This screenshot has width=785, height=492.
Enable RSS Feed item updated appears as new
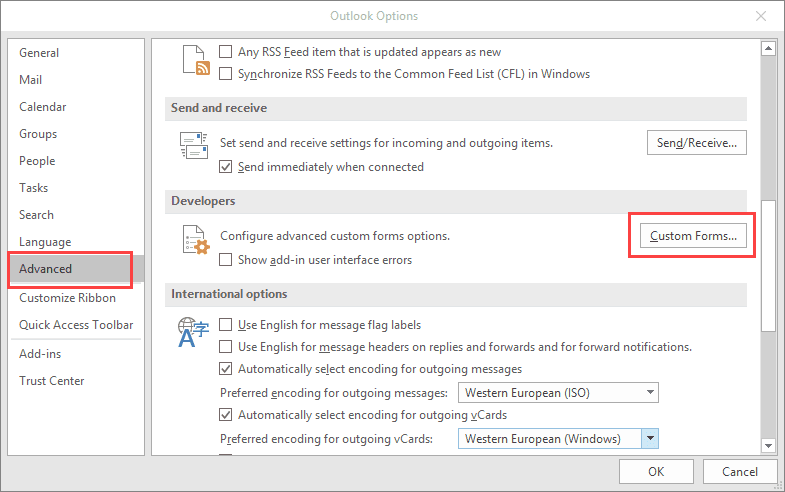[x=226, y=52]
